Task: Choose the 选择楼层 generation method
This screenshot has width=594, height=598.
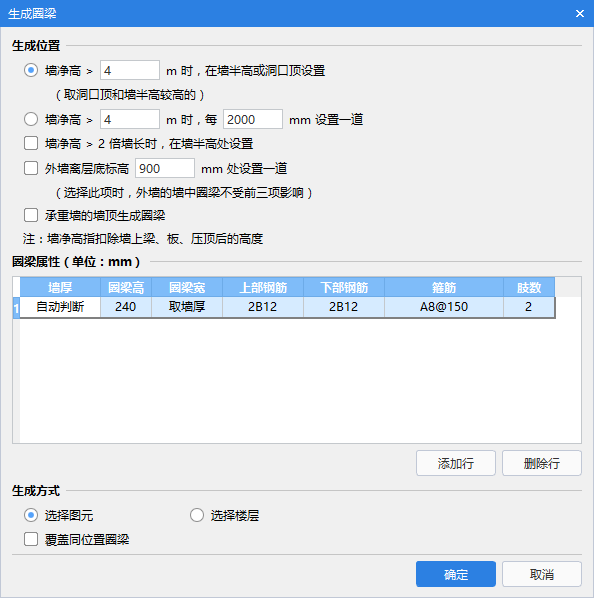Action: point(197,515)
